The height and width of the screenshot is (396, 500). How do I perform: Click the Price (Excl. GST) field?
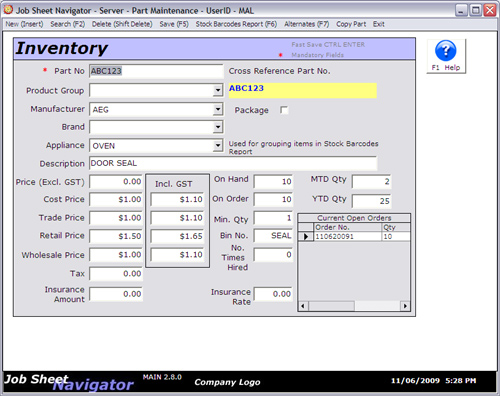click(116, 182)
